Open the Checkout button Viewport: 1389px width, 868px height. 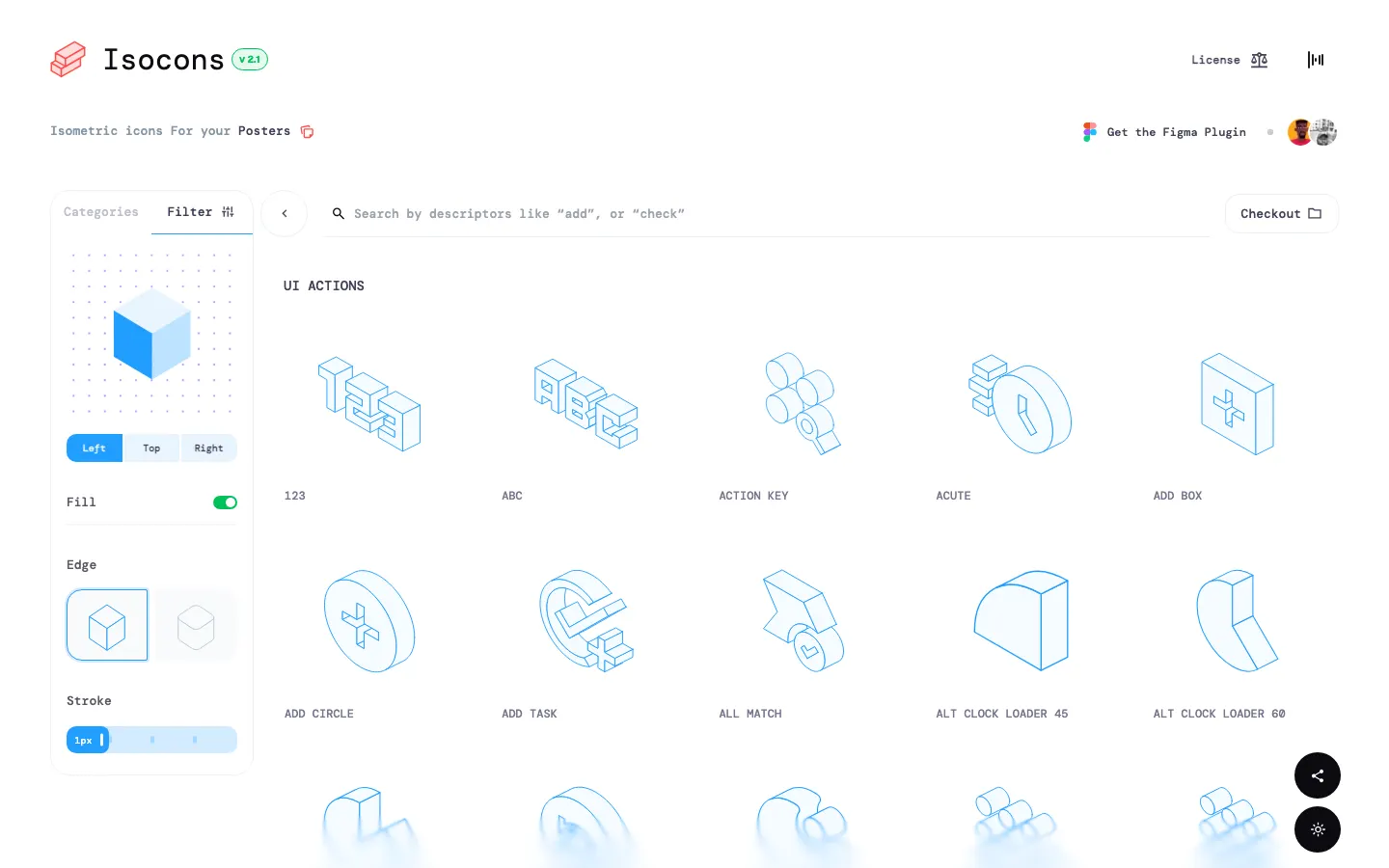pyautogui.click(x=1281, y=214)
